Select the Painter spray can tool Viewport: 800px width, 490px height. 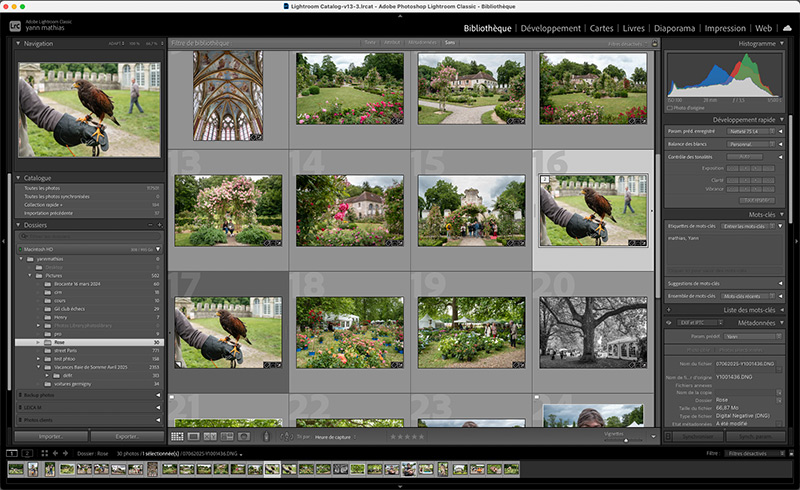(x=266, y=436)
